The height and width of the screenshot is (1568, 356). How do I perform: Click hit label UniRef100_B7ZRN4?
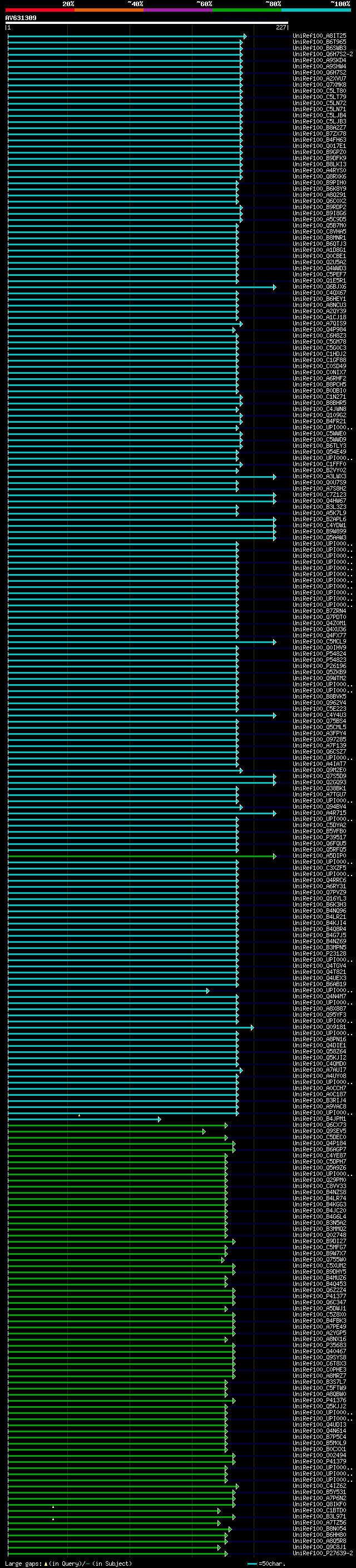319,611
